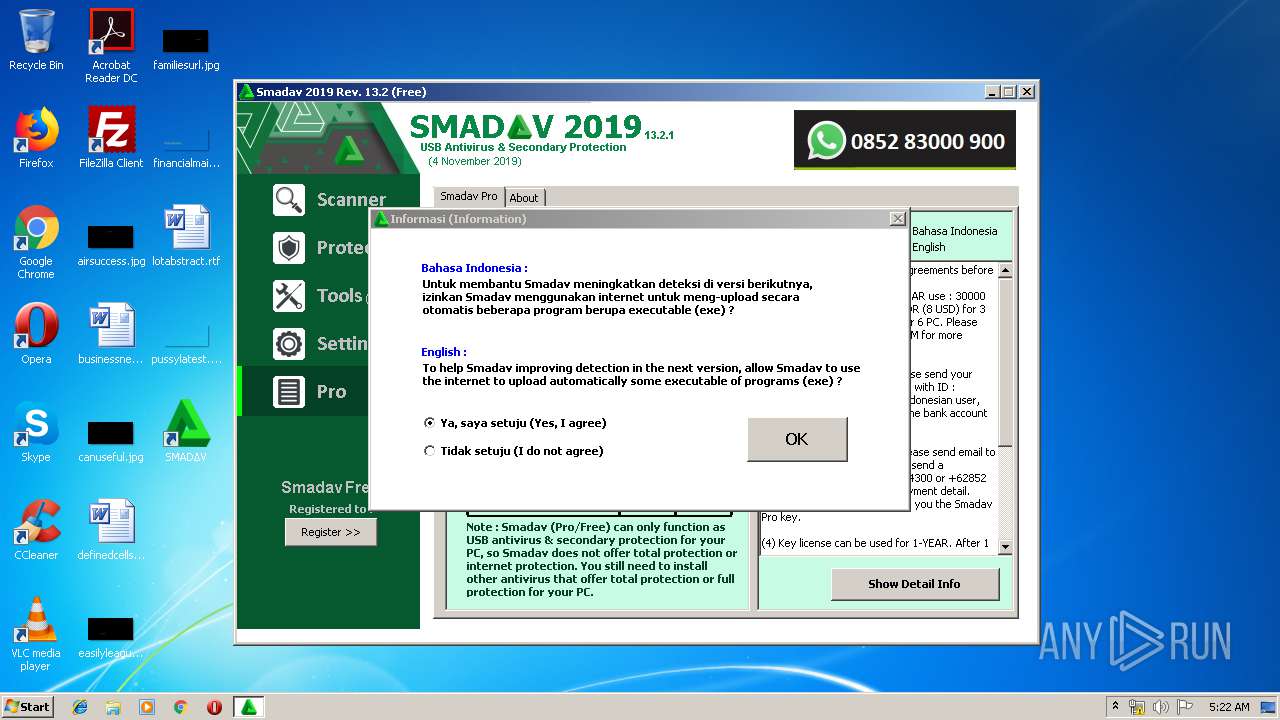
Task: Select the canuseful.jpg desktop file
Action: pyautogui.click(x=111, y=442)
